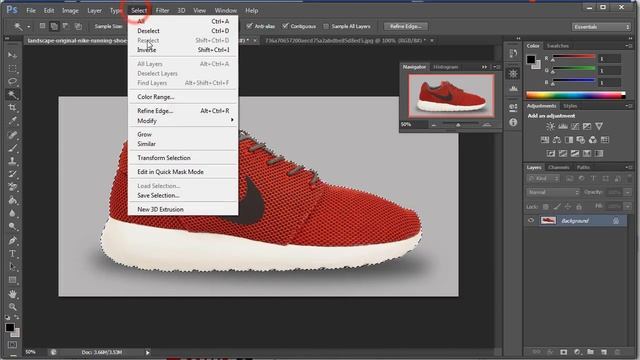
Task: Create new group in Layers panel
Action: point(590,352)
